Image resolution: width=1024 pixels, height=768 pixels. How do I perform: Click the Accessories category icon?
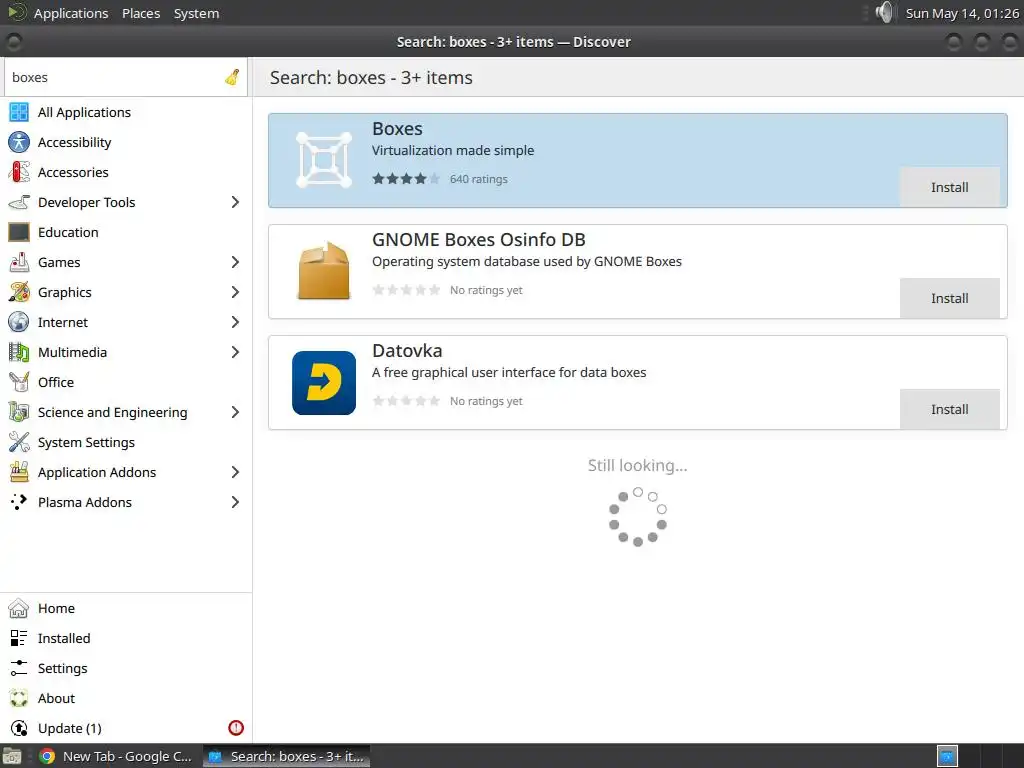coord(19,172)
